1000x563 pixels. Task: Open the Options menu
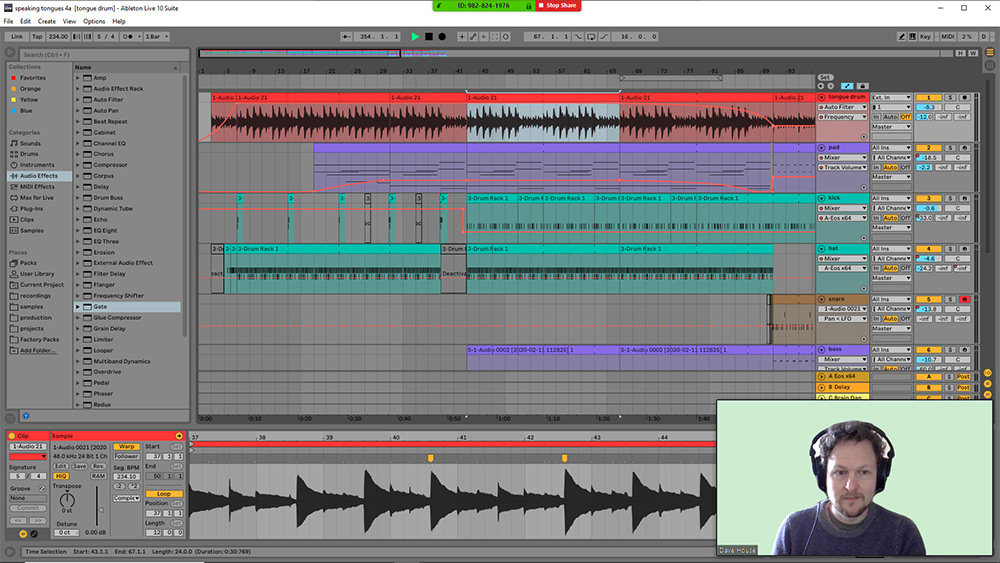tap(94, 21)
